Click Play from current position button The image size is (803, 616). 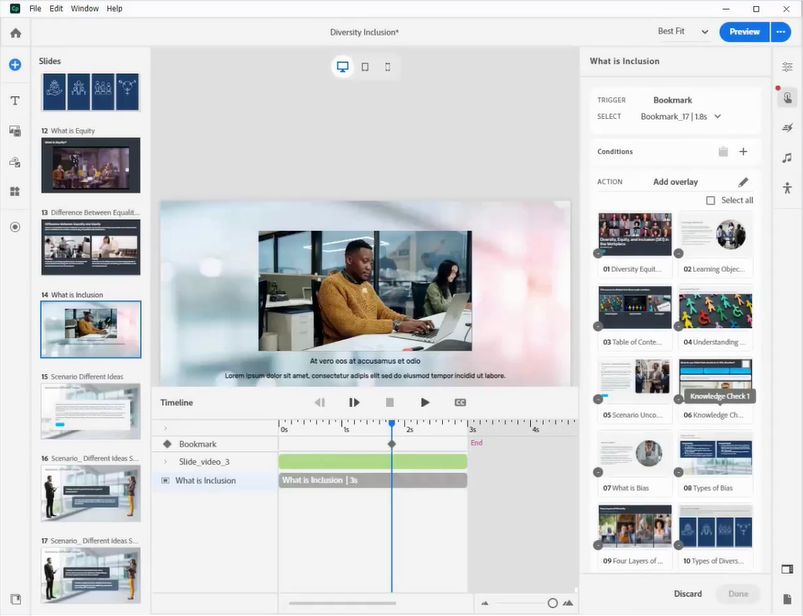click(x=354, y=402)
